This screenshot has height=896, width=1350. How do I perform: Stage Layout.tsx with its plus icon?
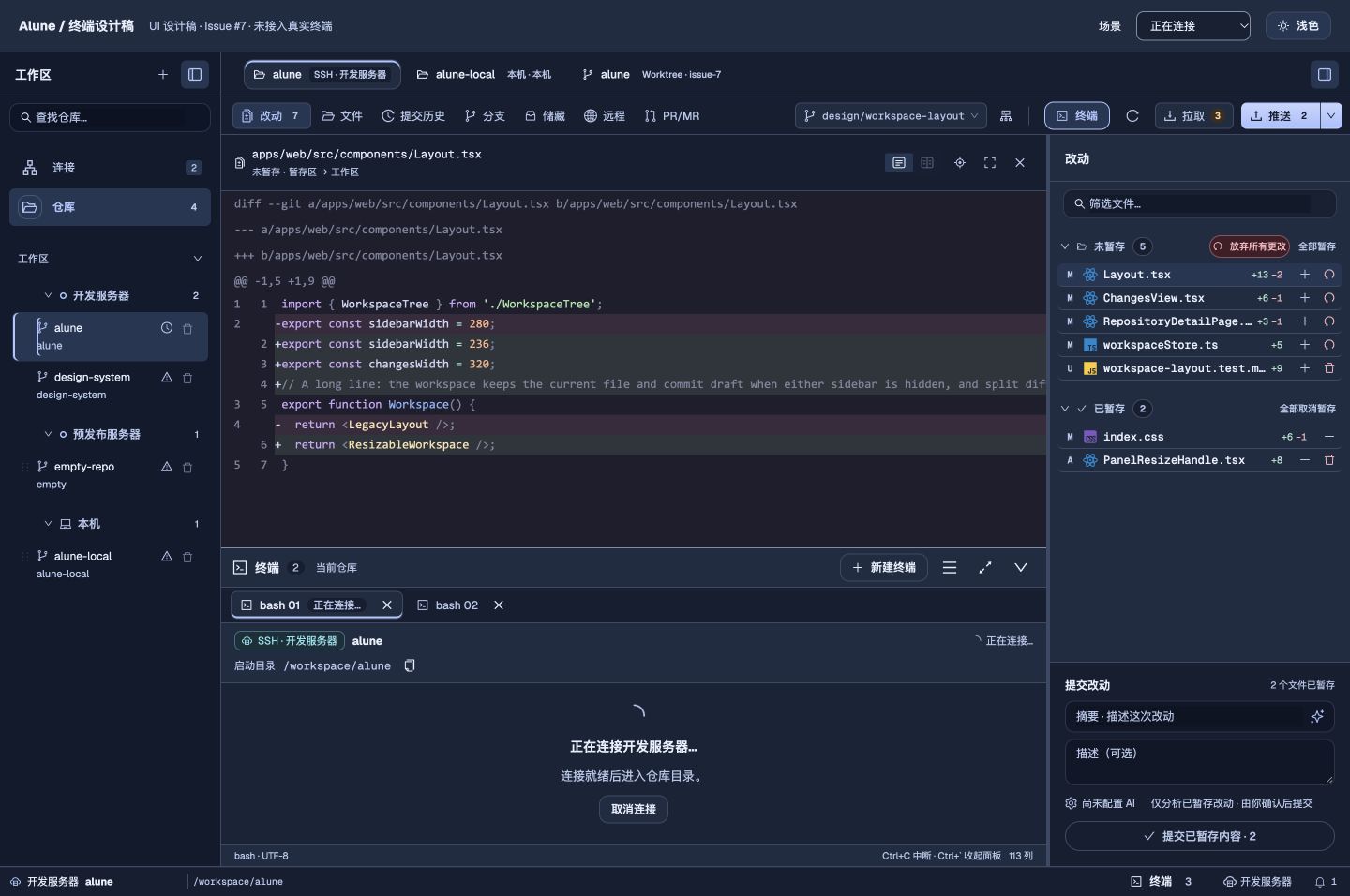pos(1305,275)
